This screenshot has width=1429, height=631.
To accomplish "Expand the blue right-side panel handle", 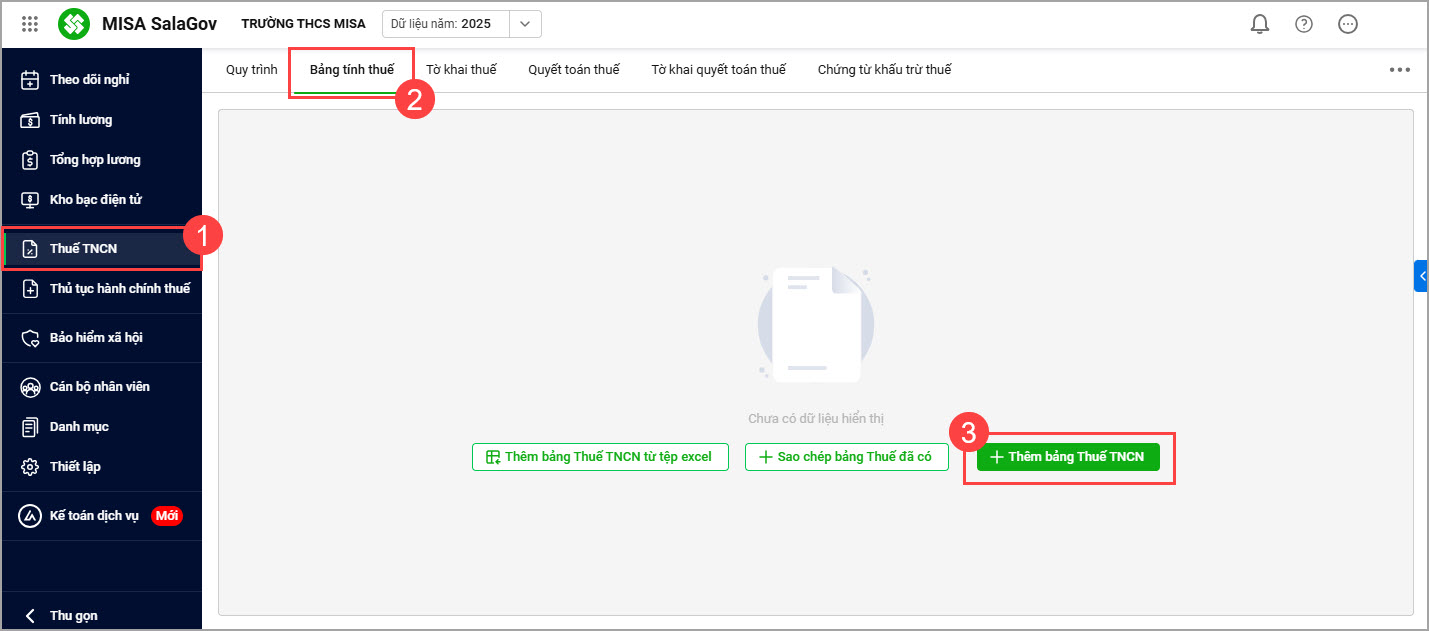I will (x=1421, y=275).
